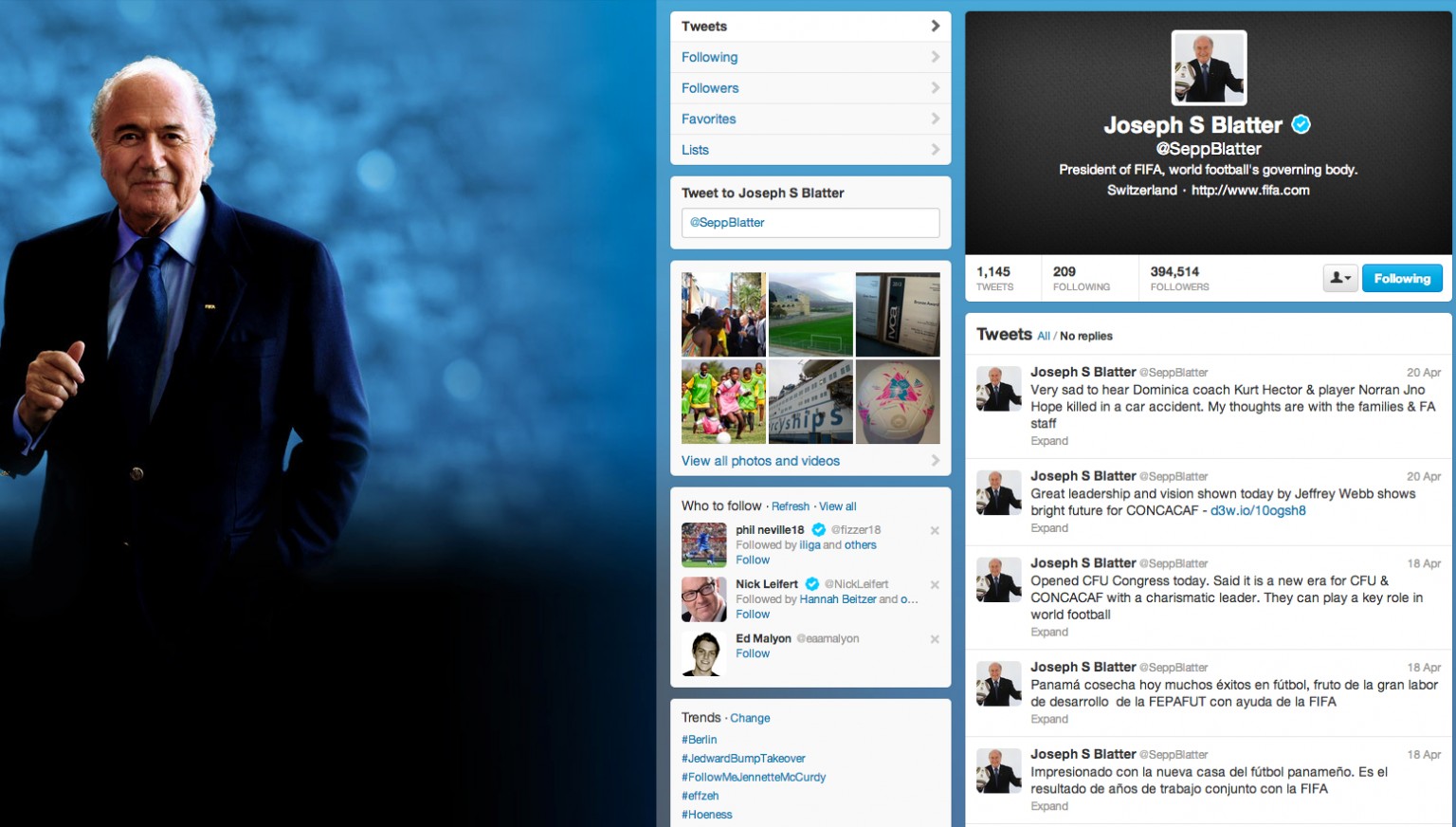Viewport: 1456px width, 827px height.
Task: Expand the Jeffrey Webb CONCACAF tweet
Action: coord(1049,528)
